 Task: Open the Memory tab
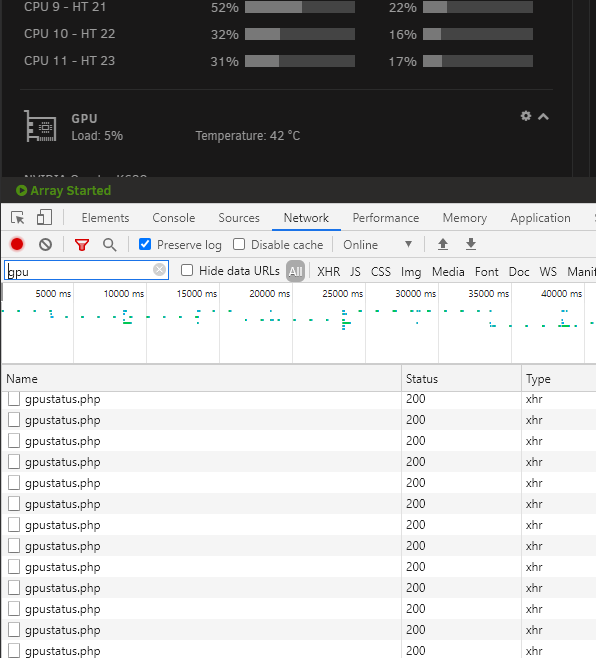coord(465,218)
